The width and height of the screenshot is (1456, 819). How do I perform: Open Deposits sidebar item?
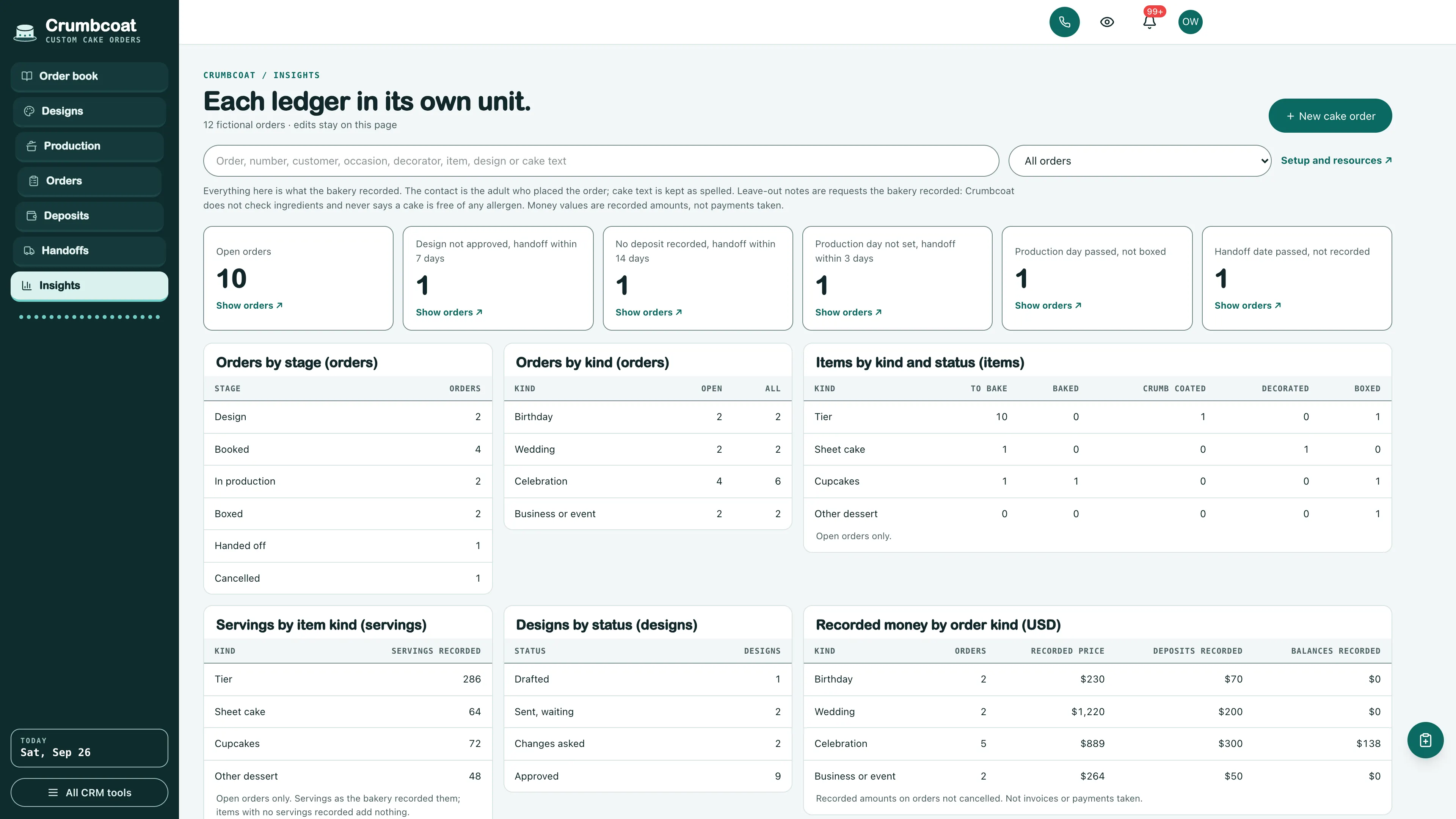[89, 216]
